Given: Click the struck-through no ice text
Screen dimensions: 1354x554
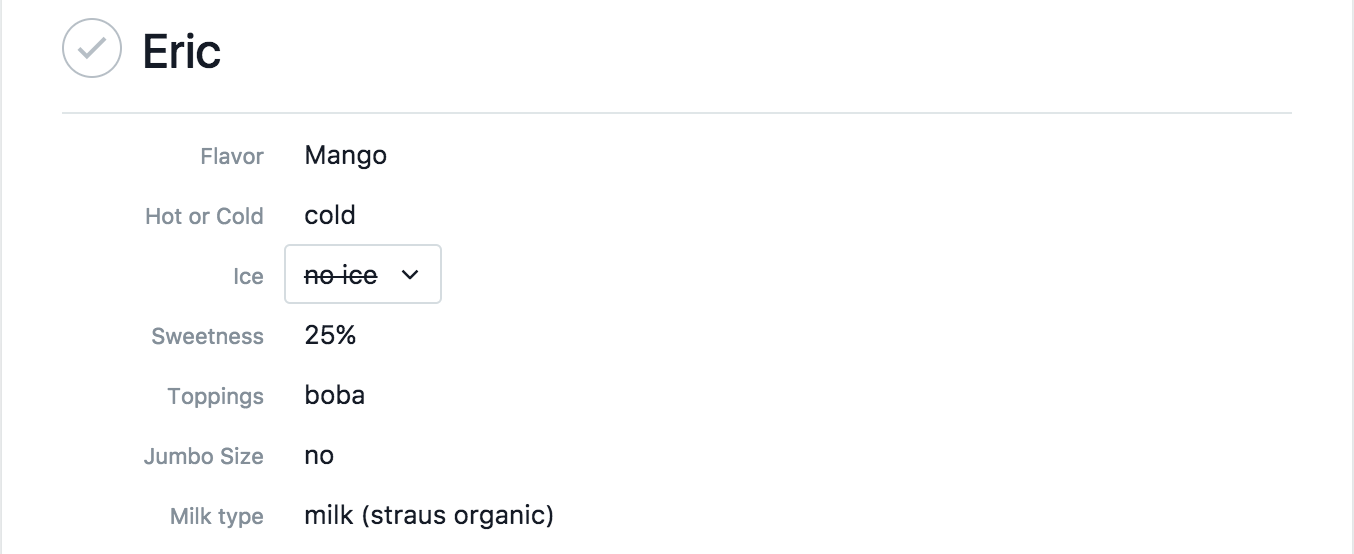Looking at the screenshot, I should 341,275.
